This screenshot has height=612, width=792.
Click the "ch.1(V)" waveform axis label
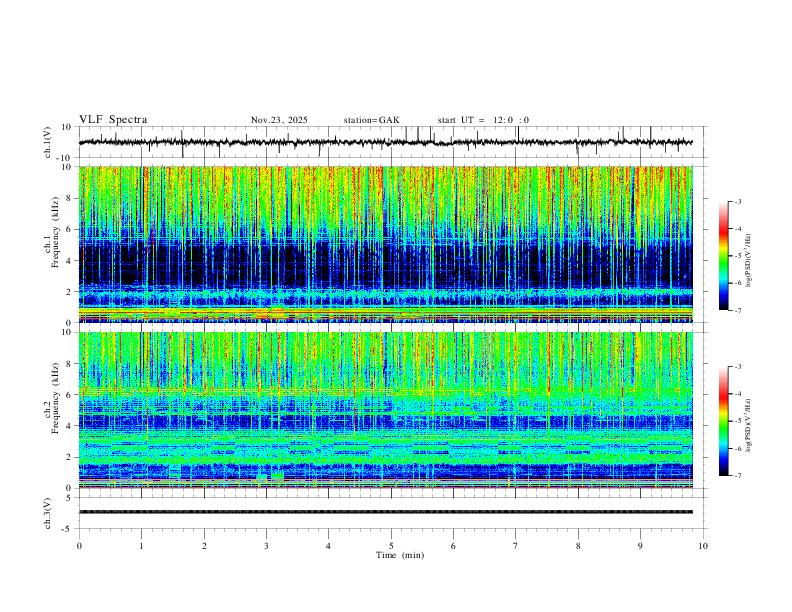(x=48, y=142)
